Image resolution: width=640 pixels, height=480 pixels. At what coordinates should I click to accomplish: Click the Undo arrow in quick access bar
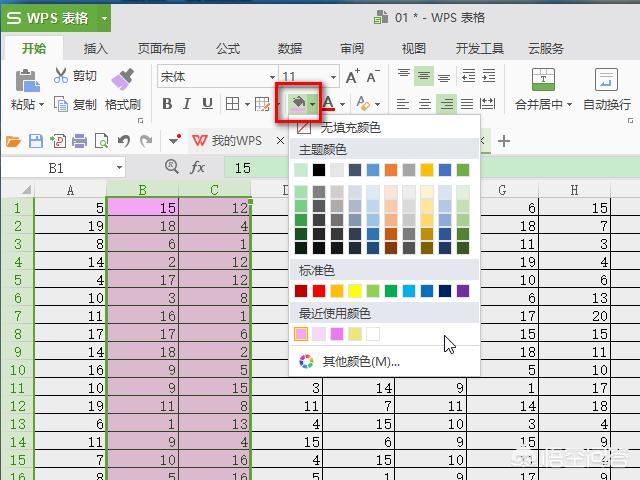tap(124, 141)
